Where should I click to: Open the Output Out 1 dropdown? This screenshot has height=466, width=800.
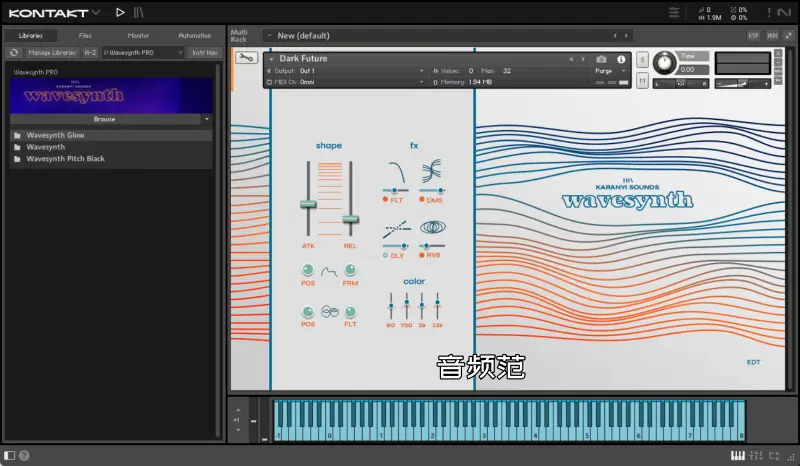pos(421,71)
